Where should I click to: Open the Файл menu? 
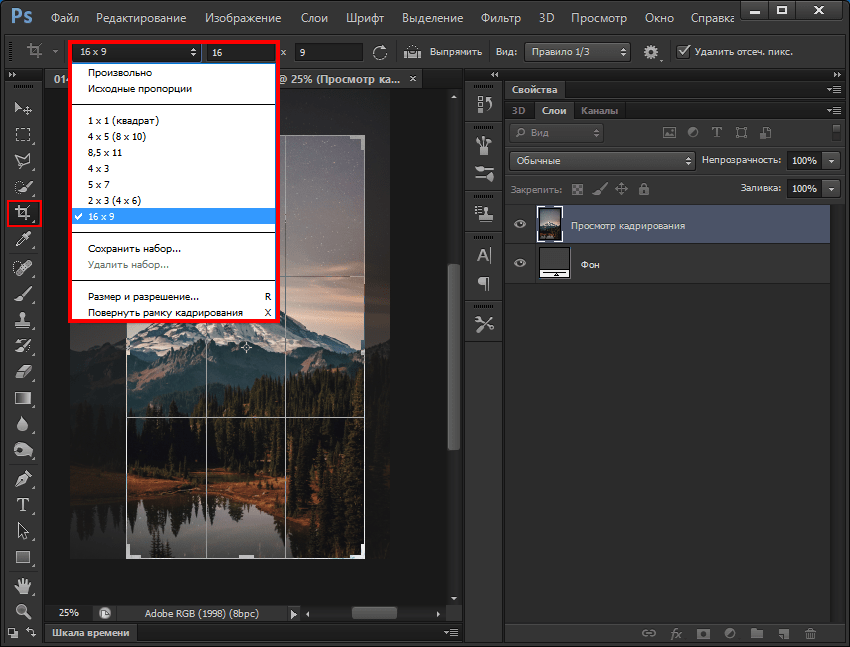[65, 18]
